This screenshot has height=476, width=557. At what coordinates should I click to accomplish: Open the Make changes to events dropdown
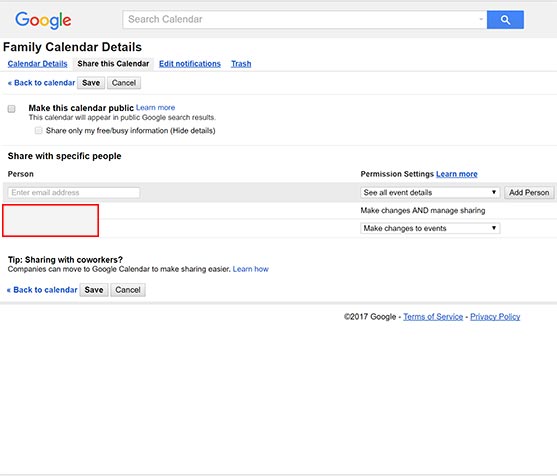click(x=430, y=228)
